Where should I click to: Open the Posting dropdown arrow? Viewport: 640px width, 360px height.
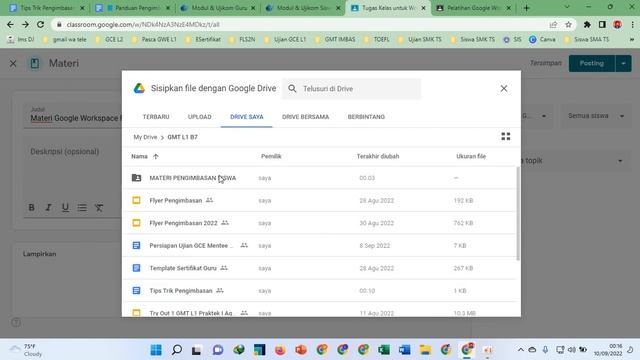coord(623,63)
